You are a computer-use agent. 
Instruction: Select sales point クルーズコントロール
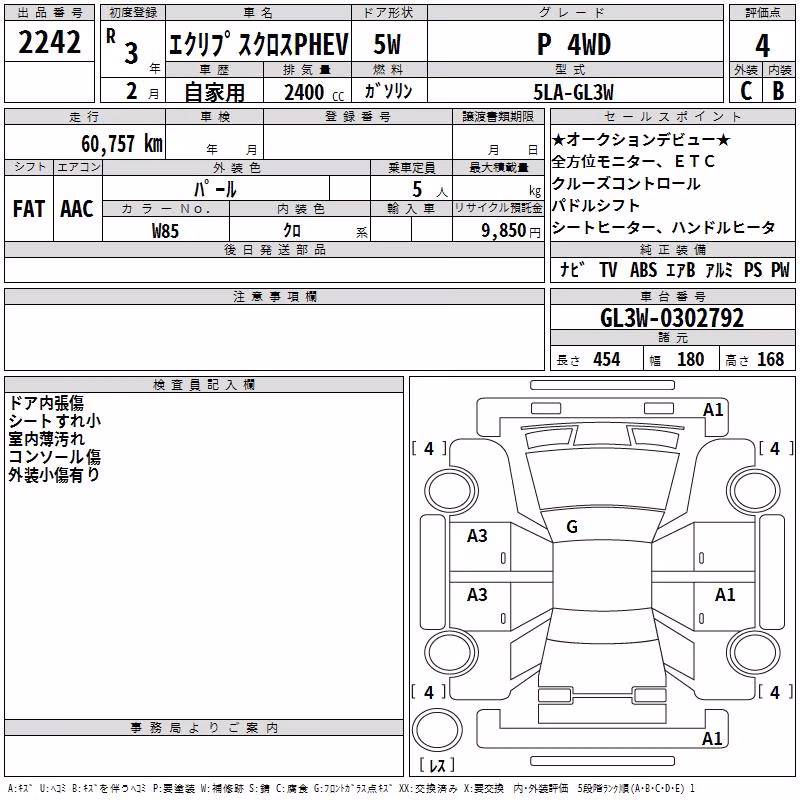click(x=626, y=184)
